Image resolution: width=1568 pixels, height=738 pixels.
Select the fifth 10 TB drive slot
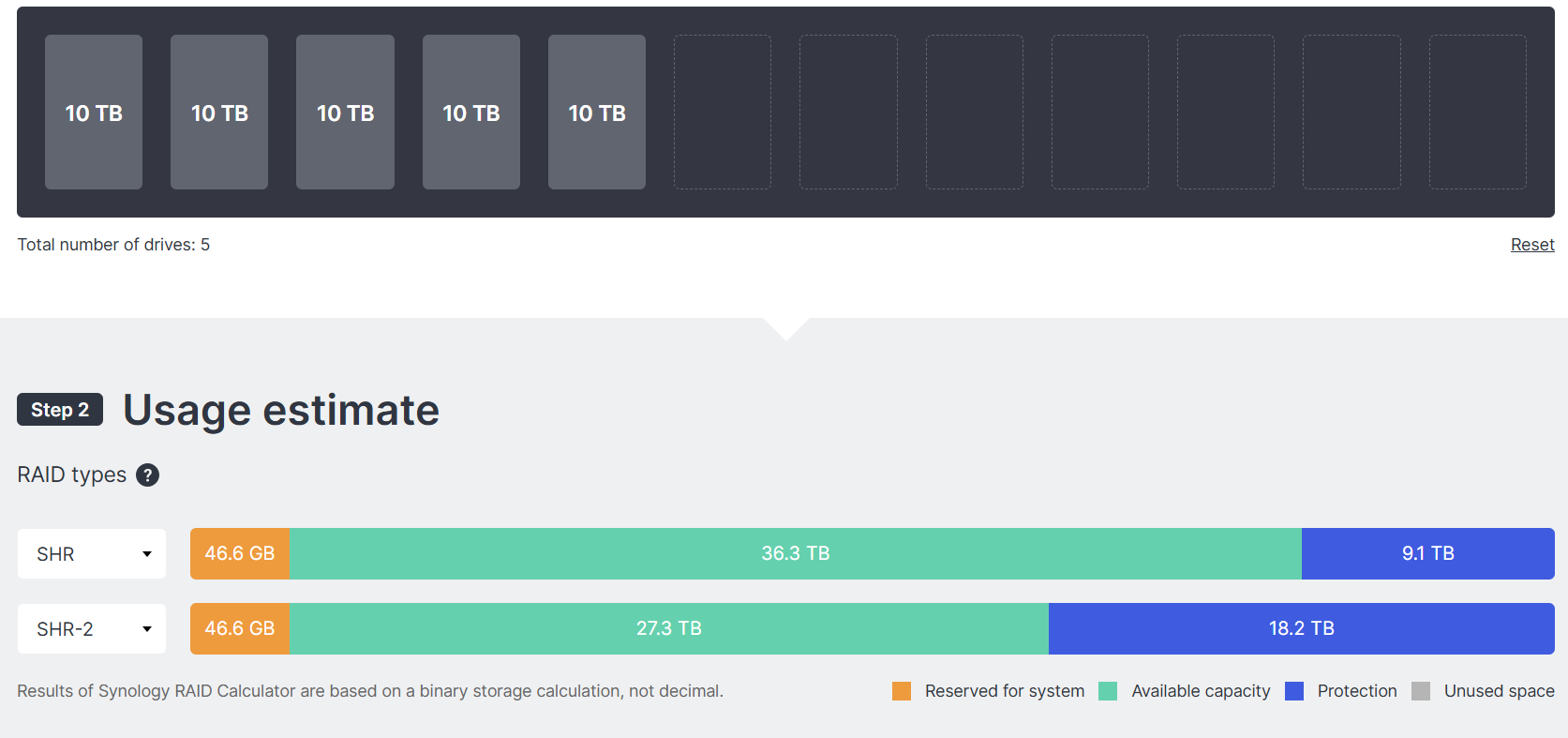coord(597,113)
